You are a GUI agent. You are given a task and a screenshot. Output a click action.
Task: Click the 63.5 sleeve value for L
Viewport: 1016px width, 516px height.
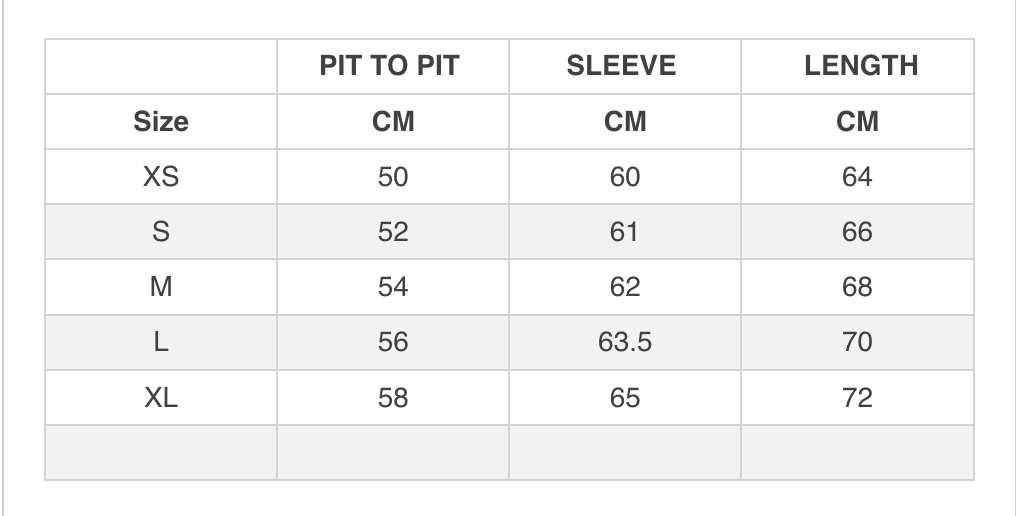coord(625,342)
